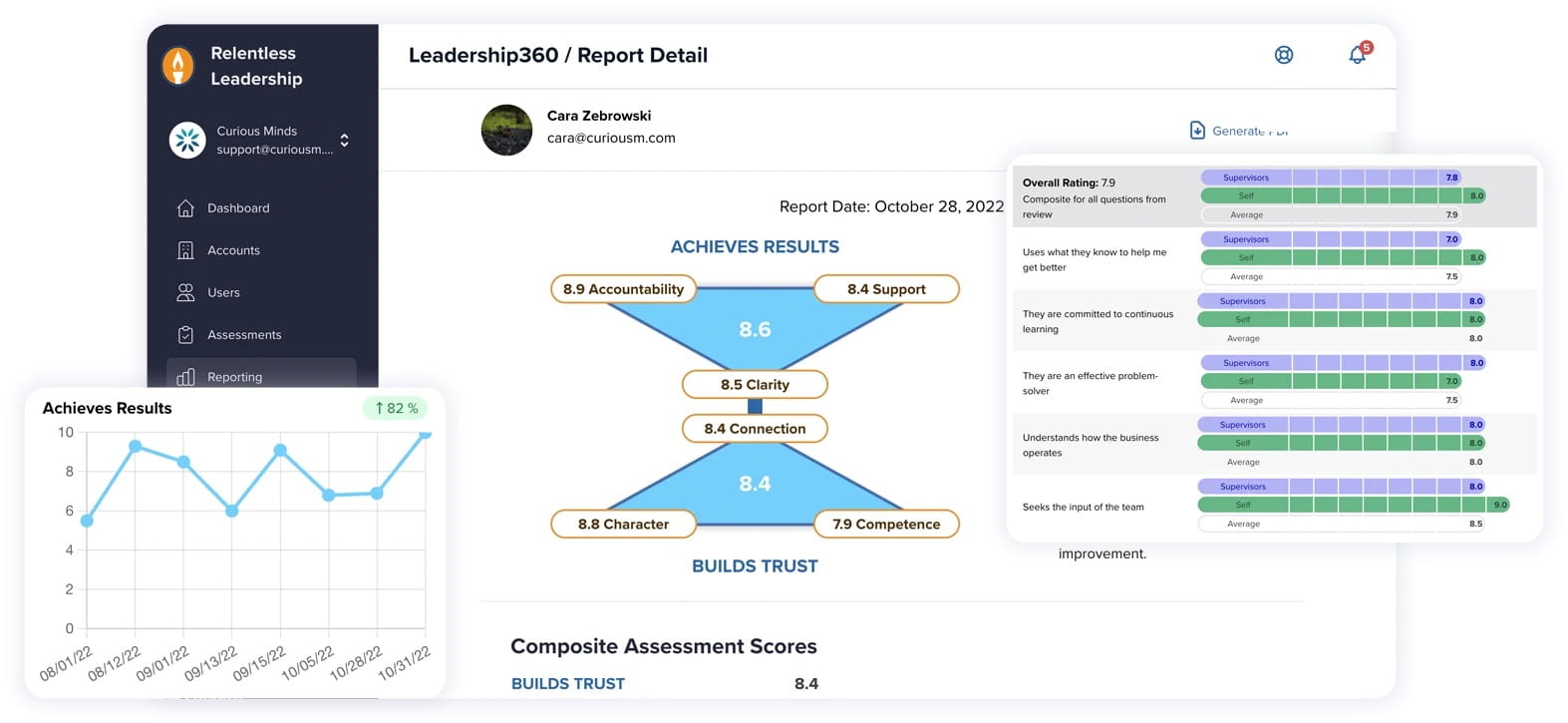Click the Relentless Leadership flame logo
The height and width of the screenshot is (723, 1568).
pos(177,66)
